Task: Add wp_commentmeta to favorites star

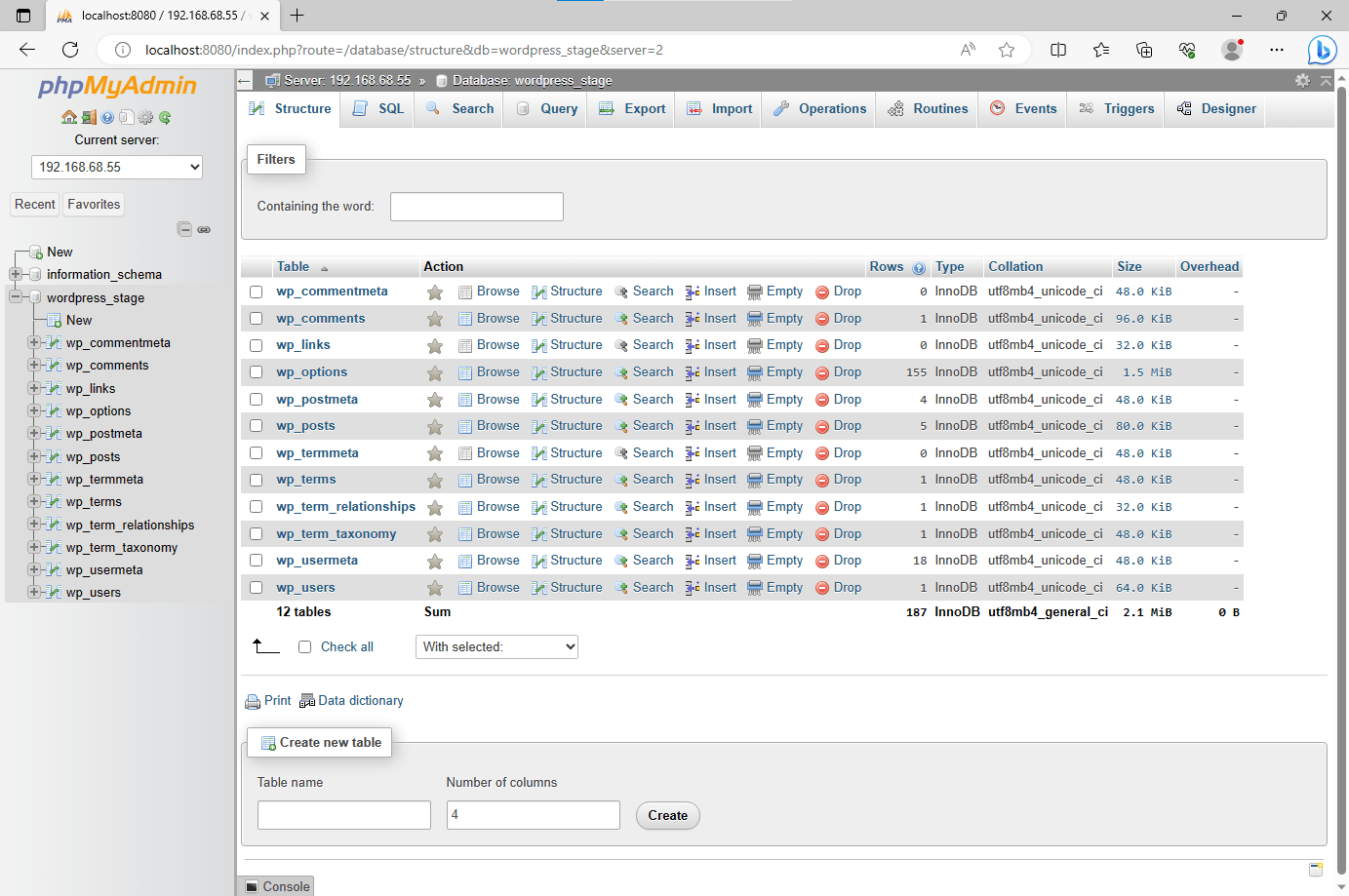Action: [435, 292]
